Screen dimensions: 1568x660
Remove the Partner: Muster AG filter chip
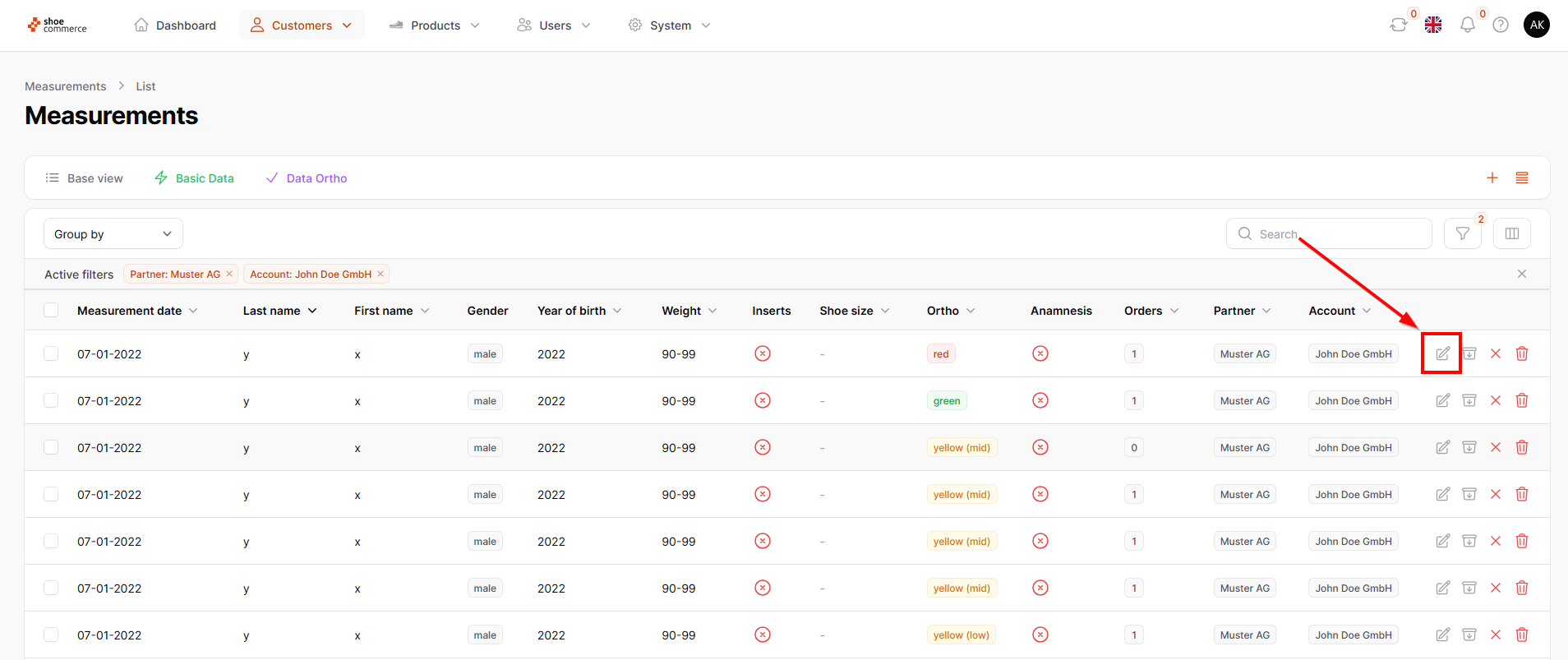229,275
